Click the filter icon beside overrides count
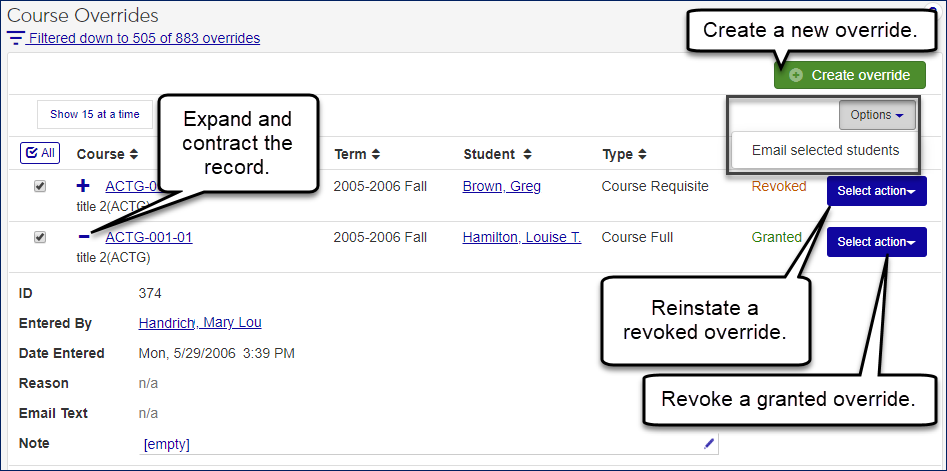This screenshot has width=947, height=471. click(x=16, y=38)
